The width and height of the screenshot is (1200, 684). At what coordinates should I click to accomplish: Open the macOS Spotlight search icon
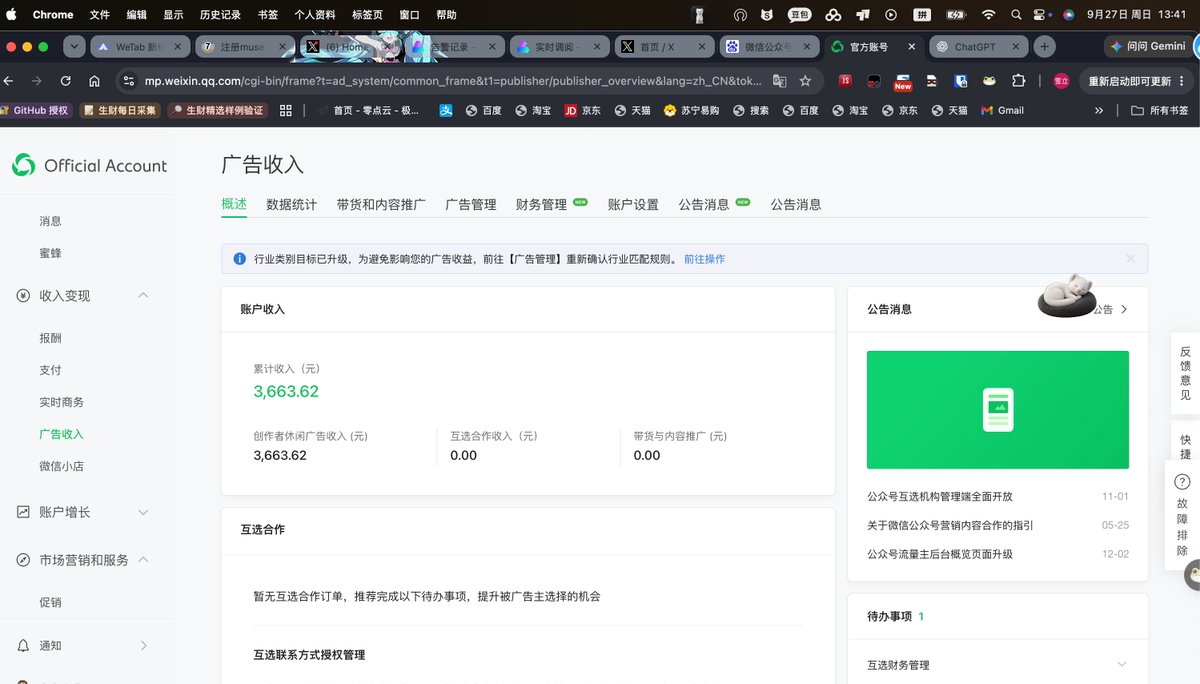[x=1016, y=15]
